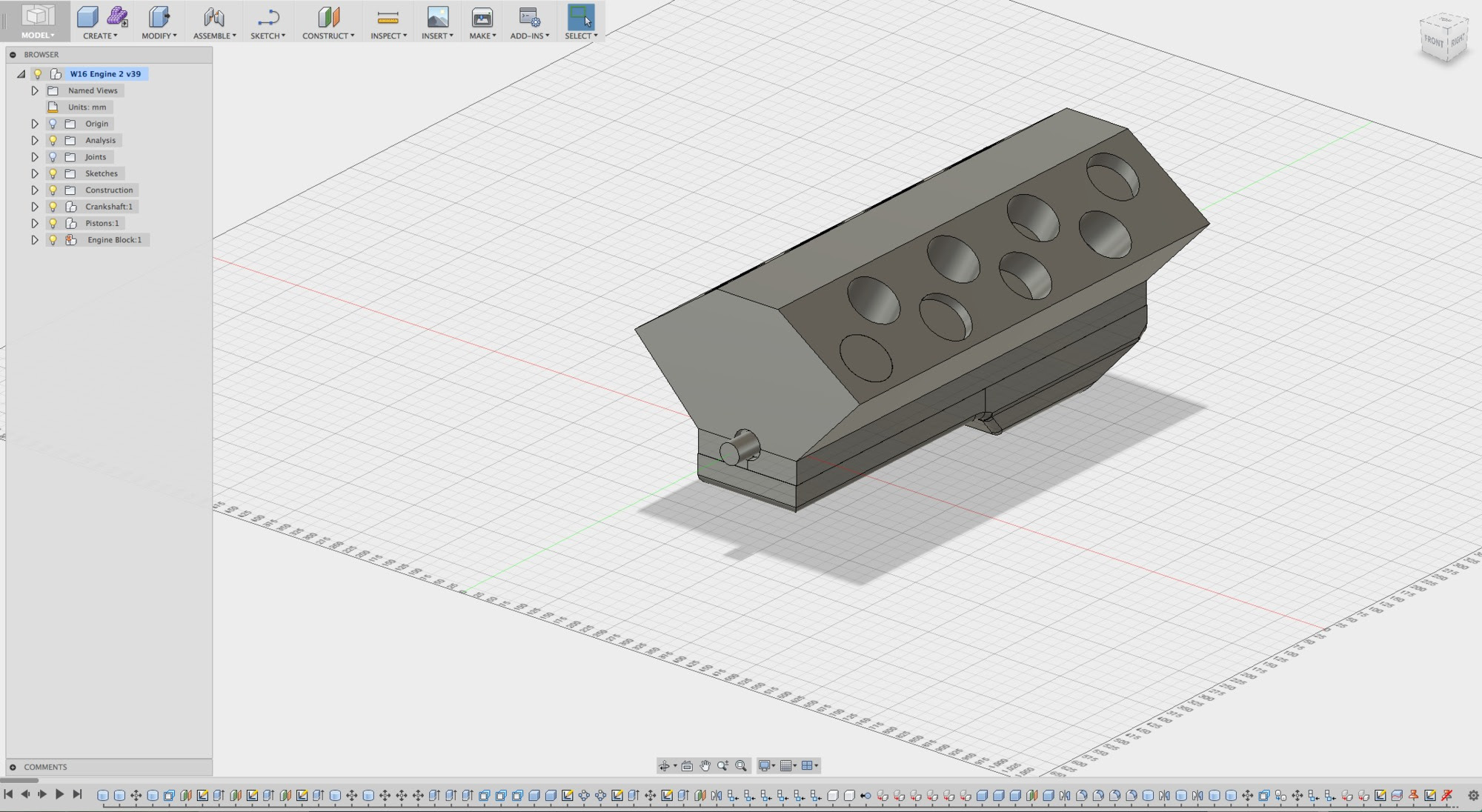Image resolution: width=1482 pixels, height=812 pixels.
Task: Click the Create Box icon
Action: click(x=87, y=16)
